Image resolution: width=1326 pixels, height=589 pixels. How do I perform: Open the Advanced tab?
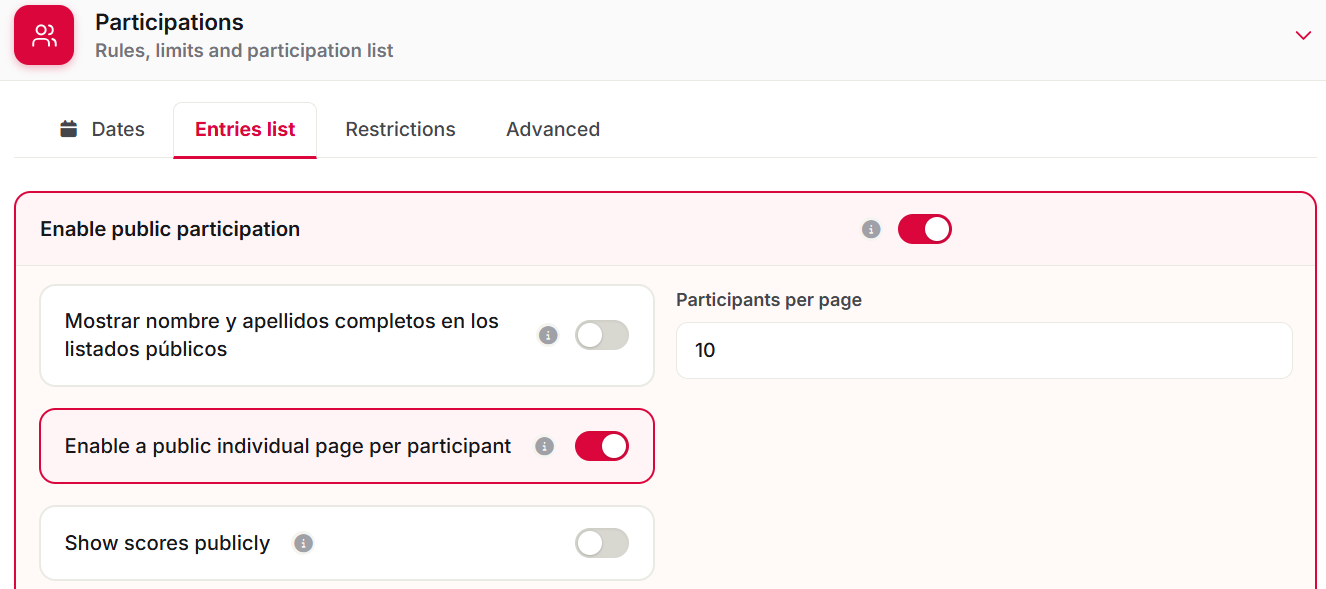click(553, 129)
